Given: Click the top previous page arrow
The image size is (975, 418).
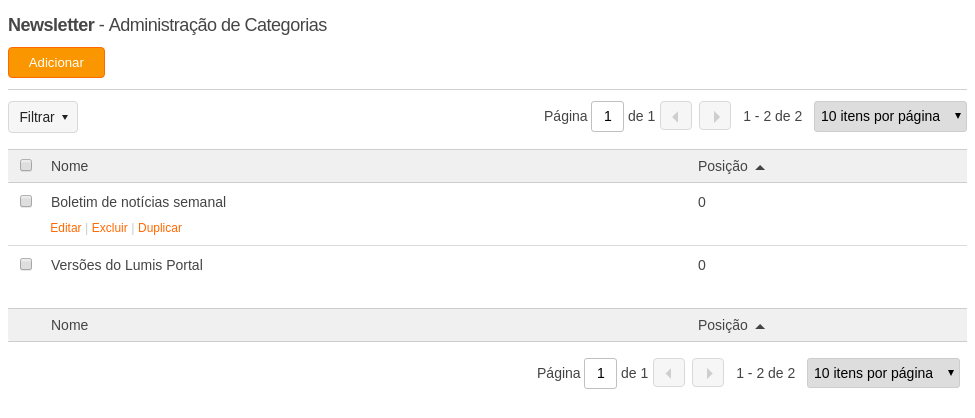Looking at the screenshot, I should tap(676, 116).
